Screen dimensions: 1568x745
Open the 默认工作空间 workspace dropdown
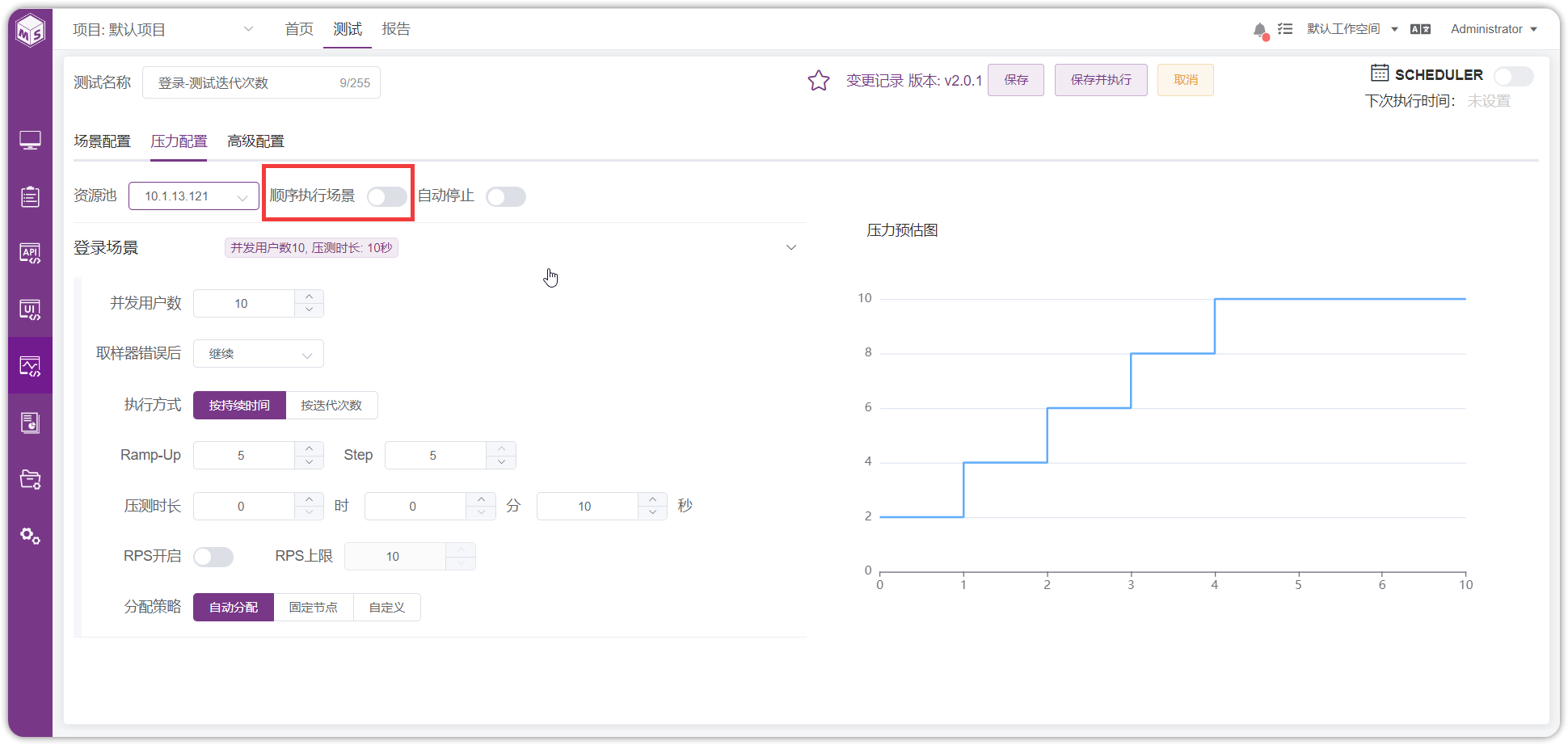pos(1352,29)
